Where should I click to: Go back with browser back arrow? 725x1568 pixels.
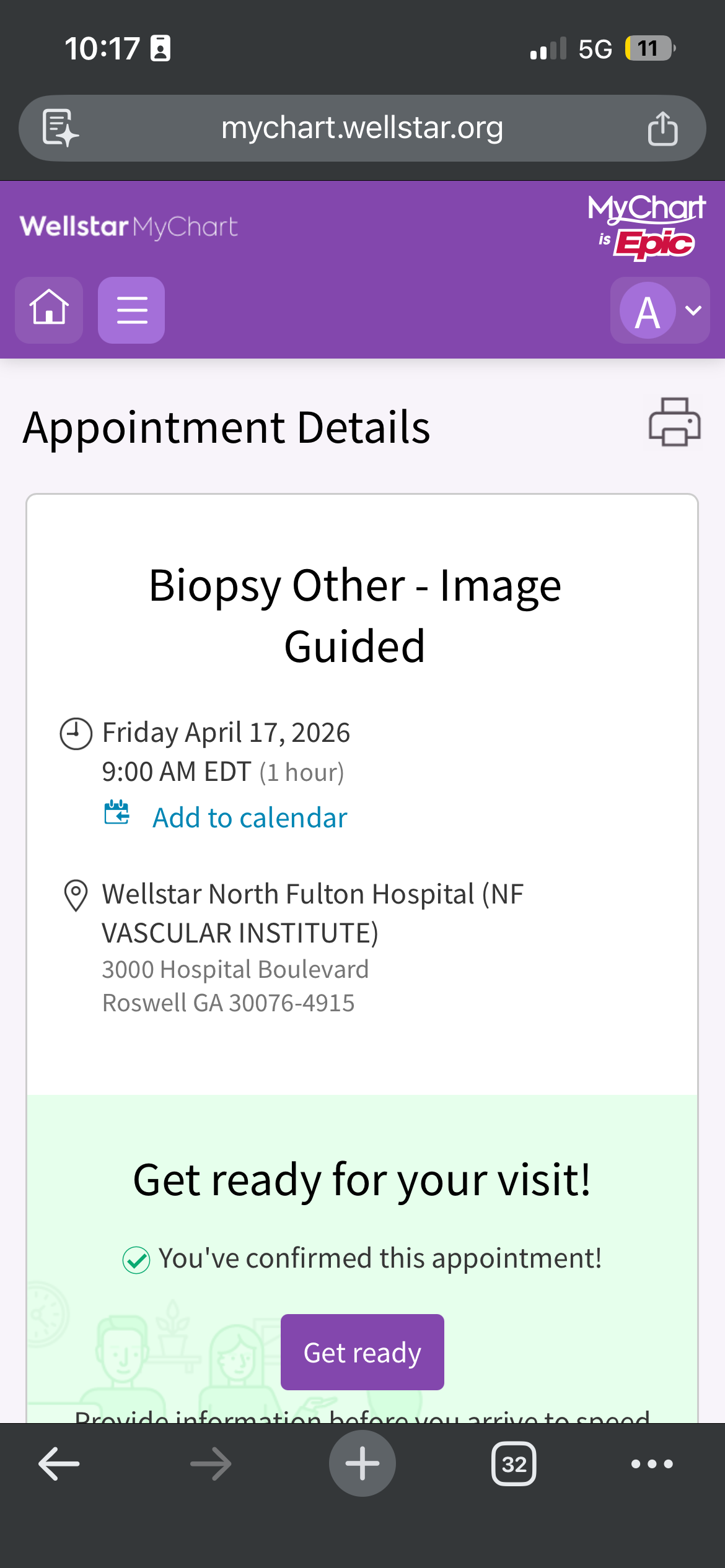point(59,1464)
